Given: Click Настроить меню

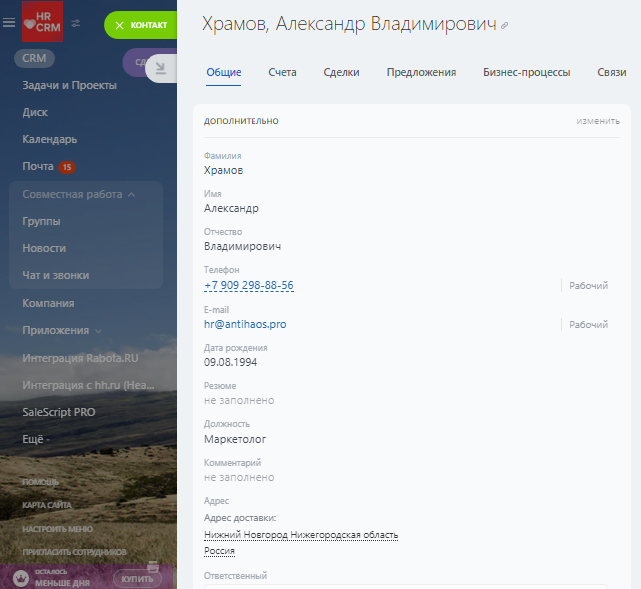Looking at the screenshot, I should pyautogui.click(x=58, y=529).
